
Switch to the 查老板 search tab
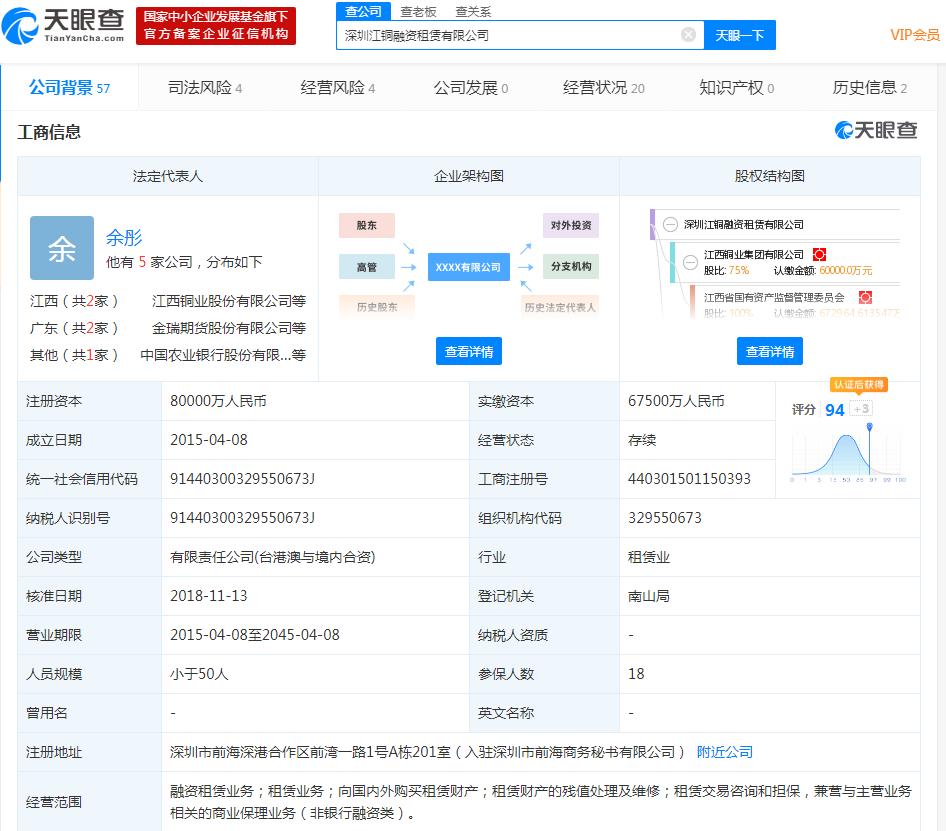point(418,11)
